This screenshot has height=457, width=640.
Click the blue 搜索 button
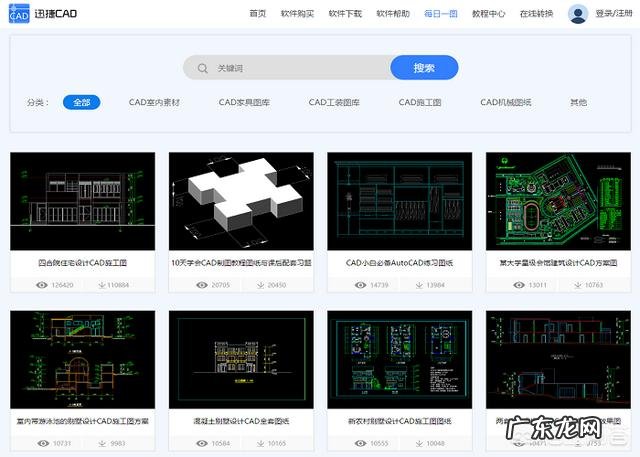coord(424,68)
